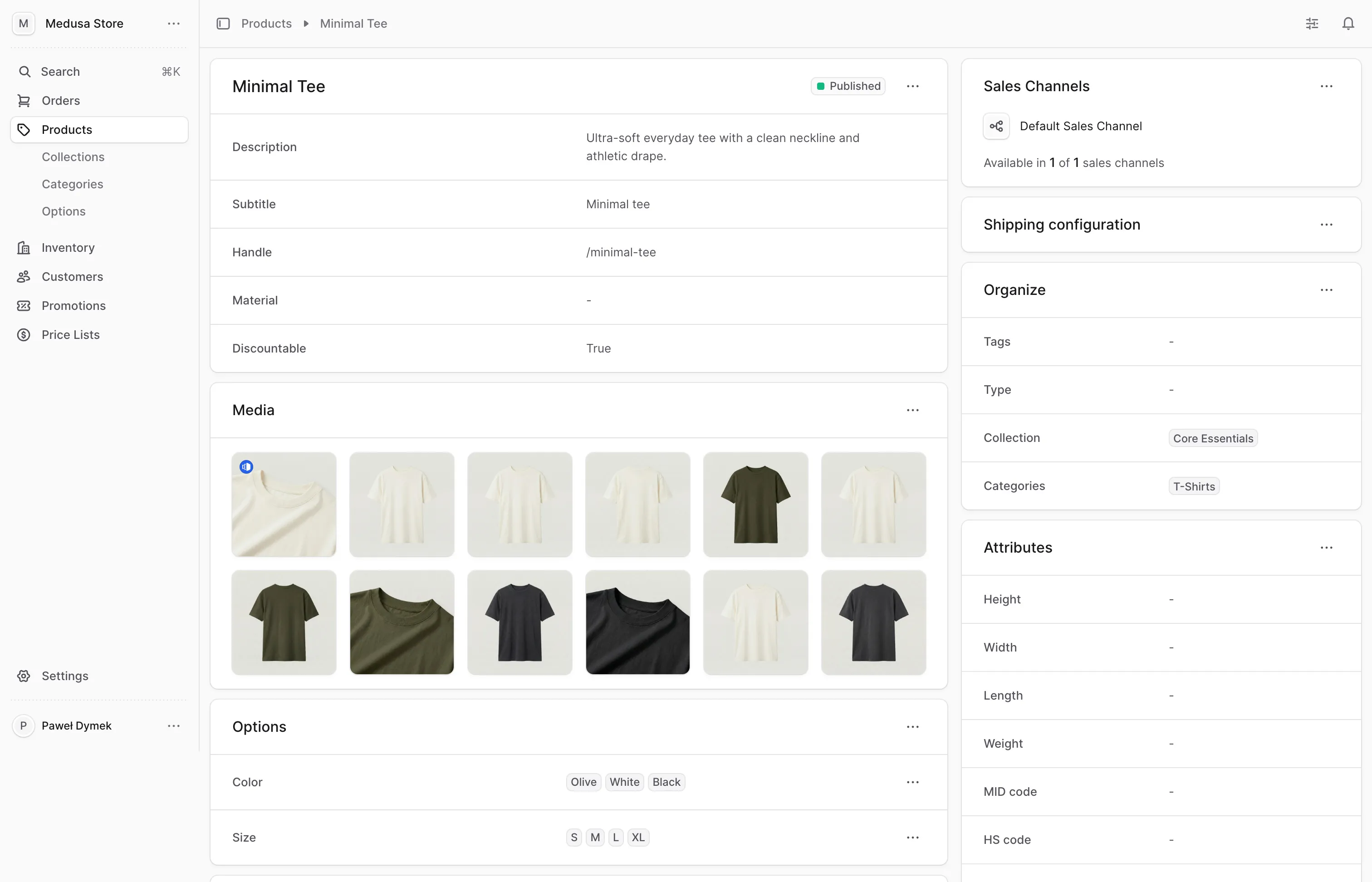Image resolution: width=1372 pixels, height=882 pixels.
Task: Go to Promotions in sidebar
Action: click(x=99, y=306)
